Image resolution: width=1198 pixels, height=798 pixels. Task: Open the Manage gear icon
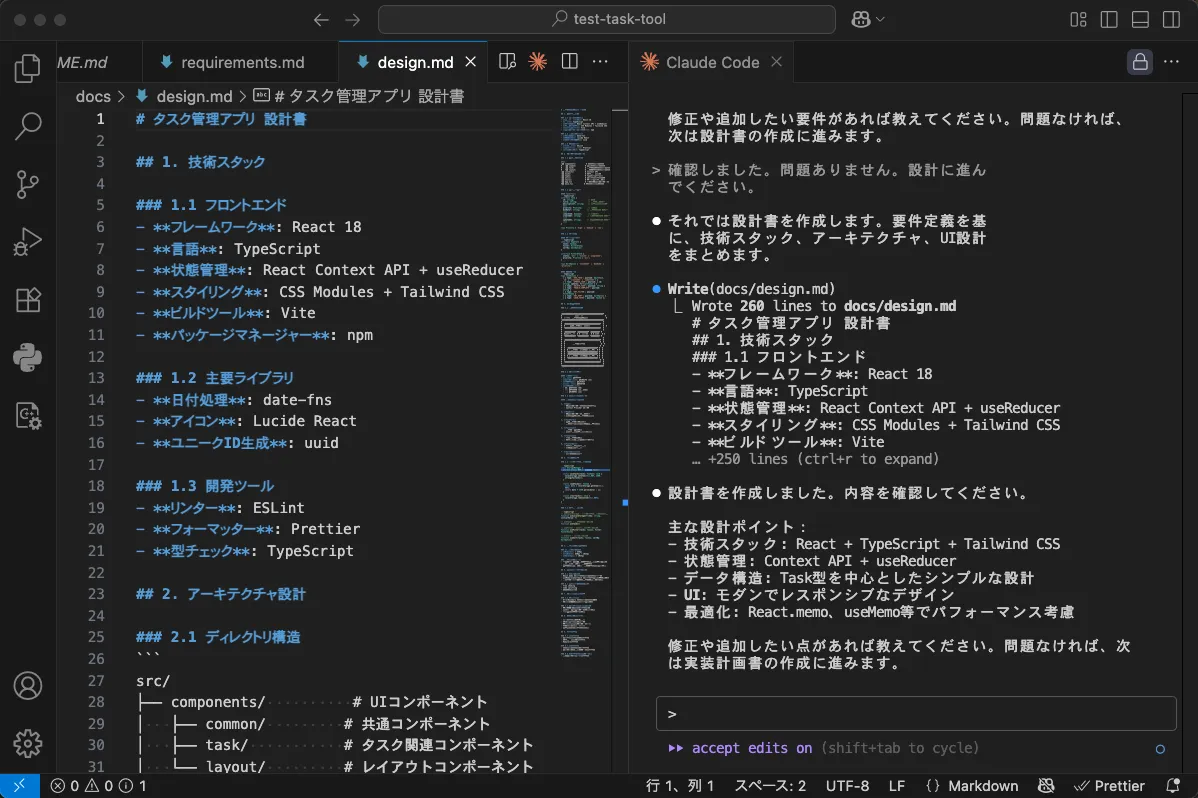point(28,743)
